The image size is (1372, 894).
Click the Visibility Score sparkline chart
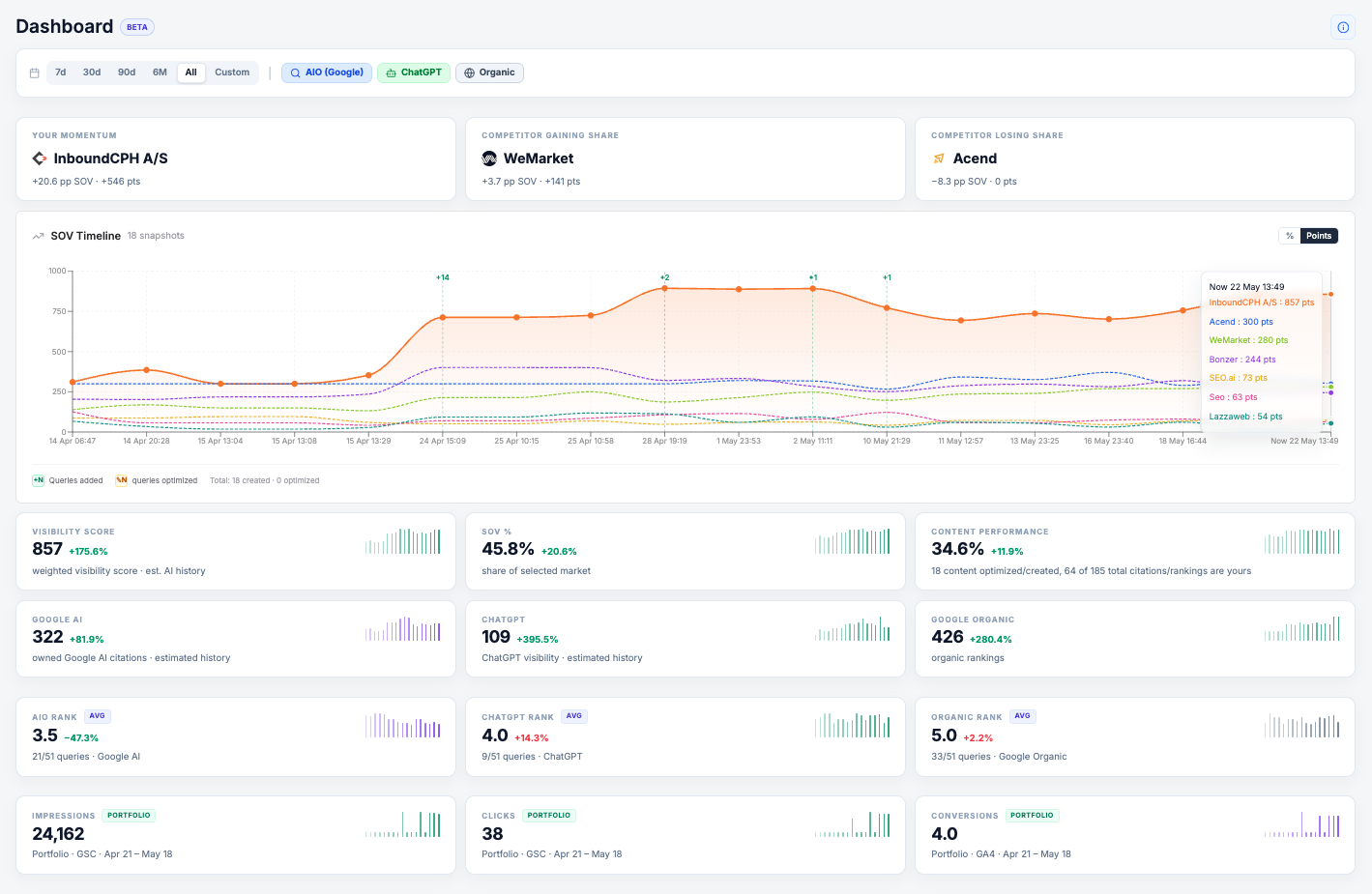[x=403, y=541]
